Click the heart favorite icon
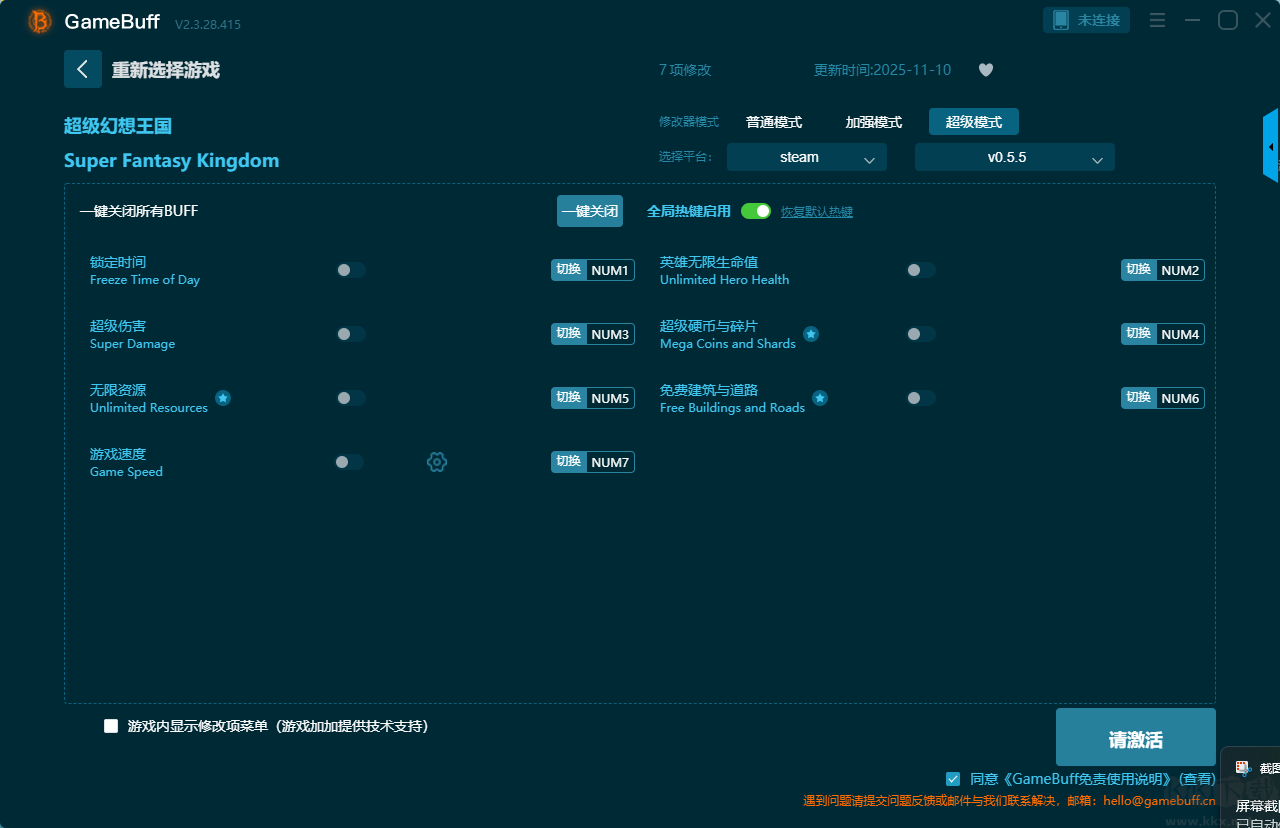Viewport: 1280px width, 828px height. point(986,70)
